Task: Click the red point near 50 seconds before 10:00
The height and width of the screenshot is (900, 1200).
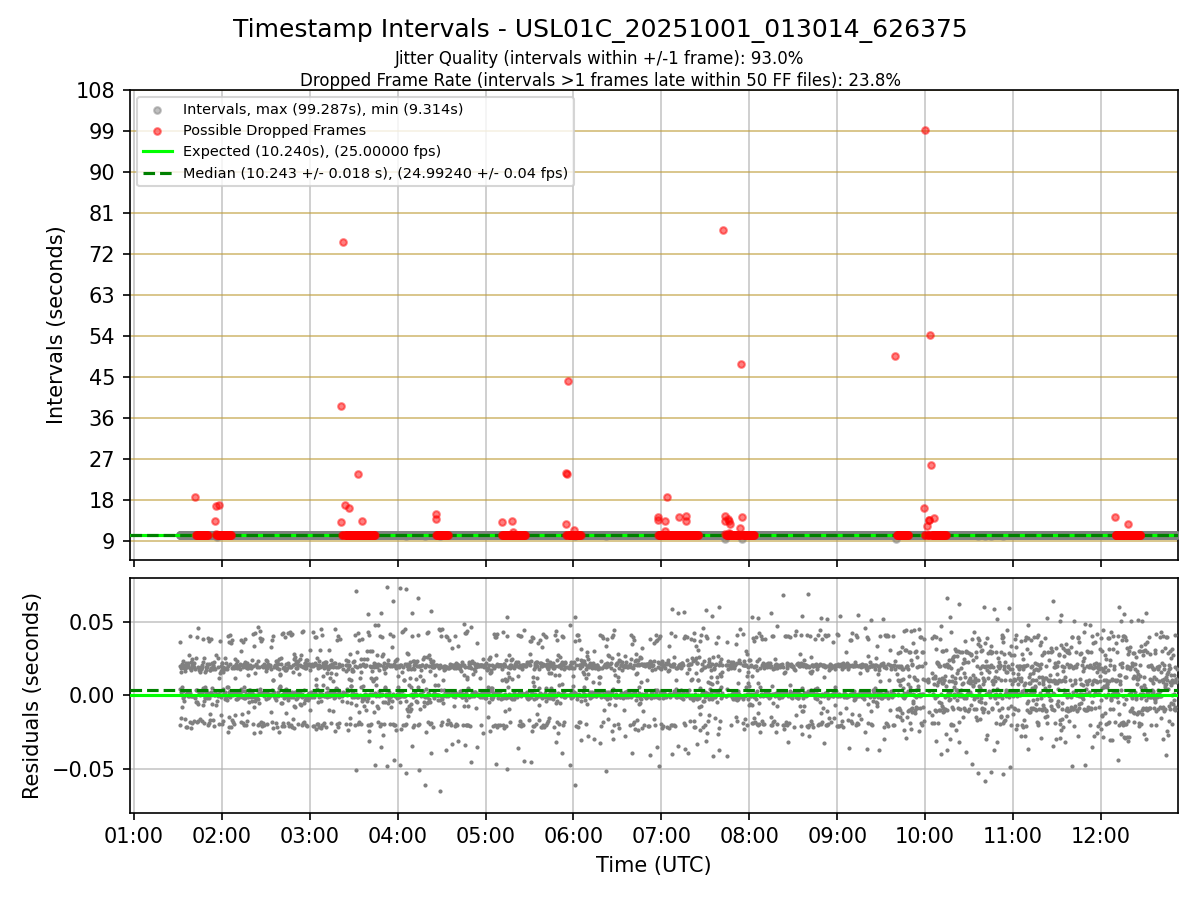Action: tap(895, 356)
